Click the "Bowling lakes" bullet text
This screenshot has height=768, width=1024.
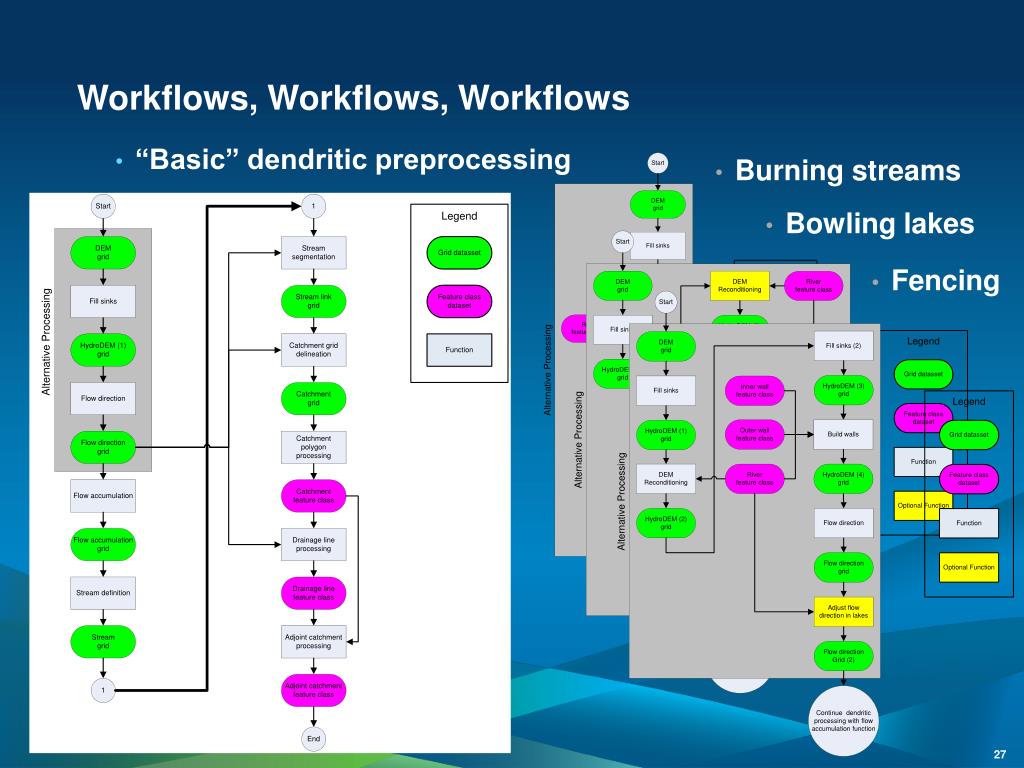[880, 223]
